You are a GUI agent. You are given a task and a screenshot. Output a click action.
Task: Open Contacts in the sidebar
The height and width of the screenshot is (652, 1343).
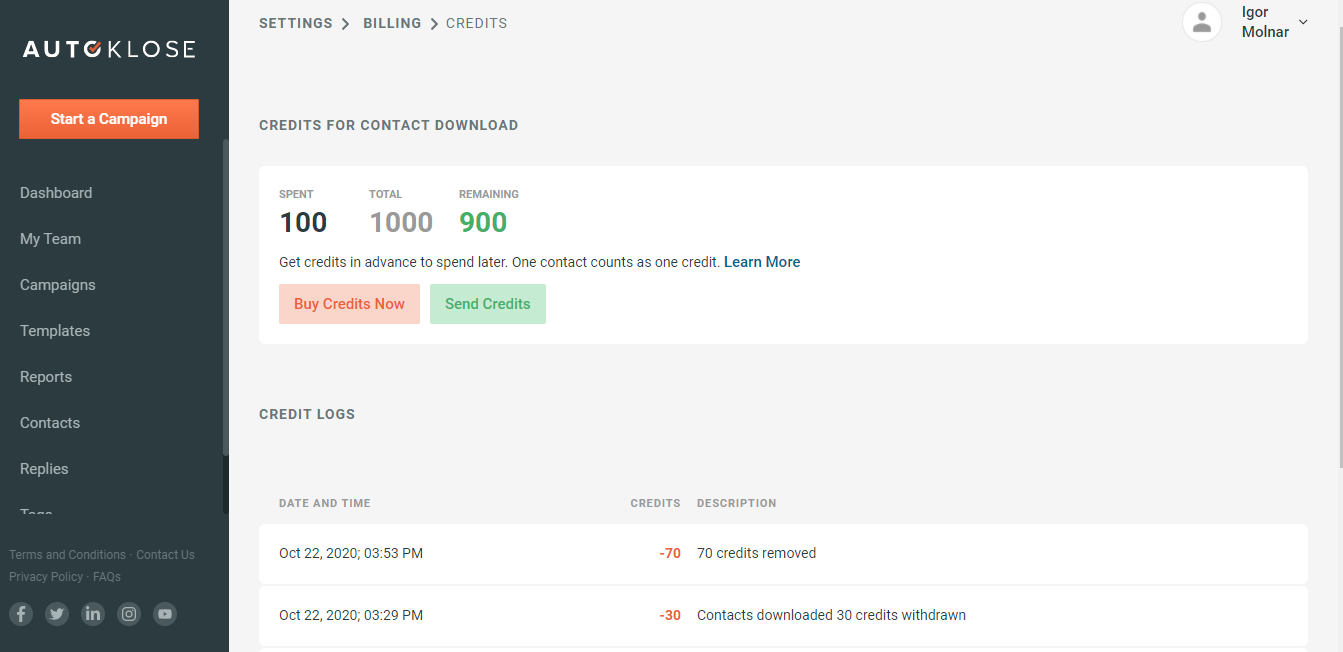coord(50,423)
